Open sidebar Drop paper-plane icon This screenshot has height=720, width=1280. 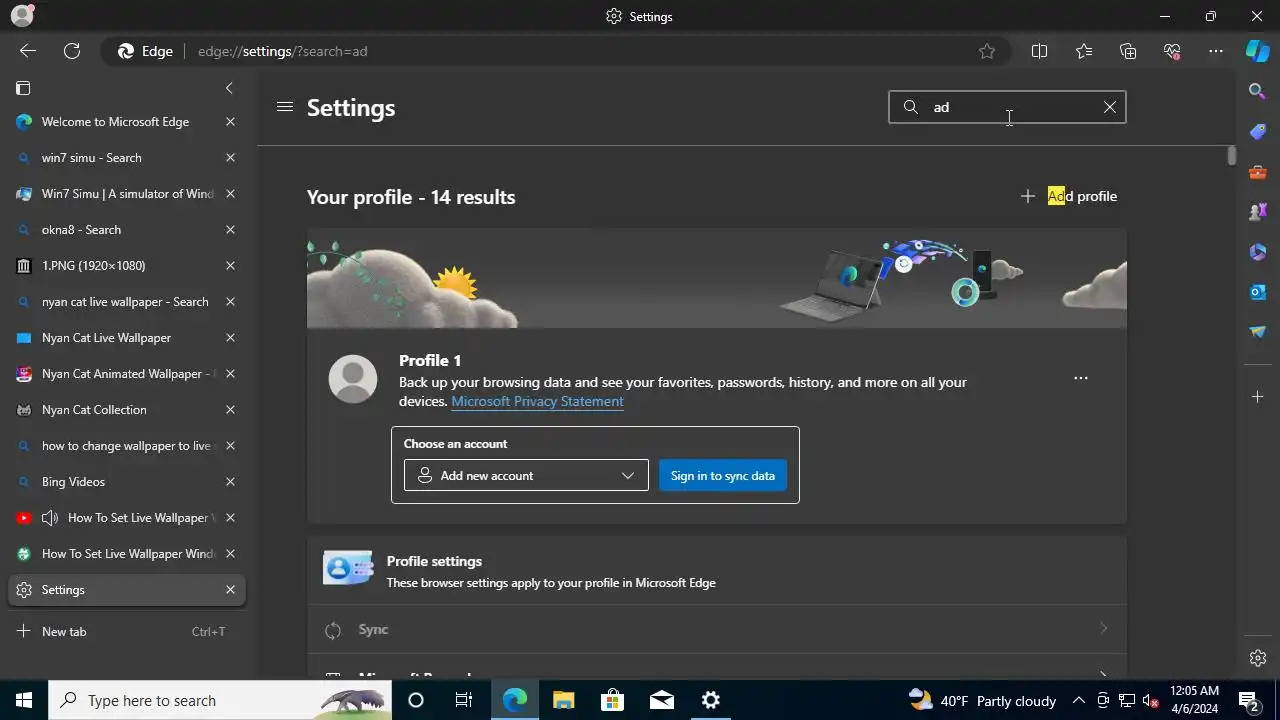coord(1258,332)
